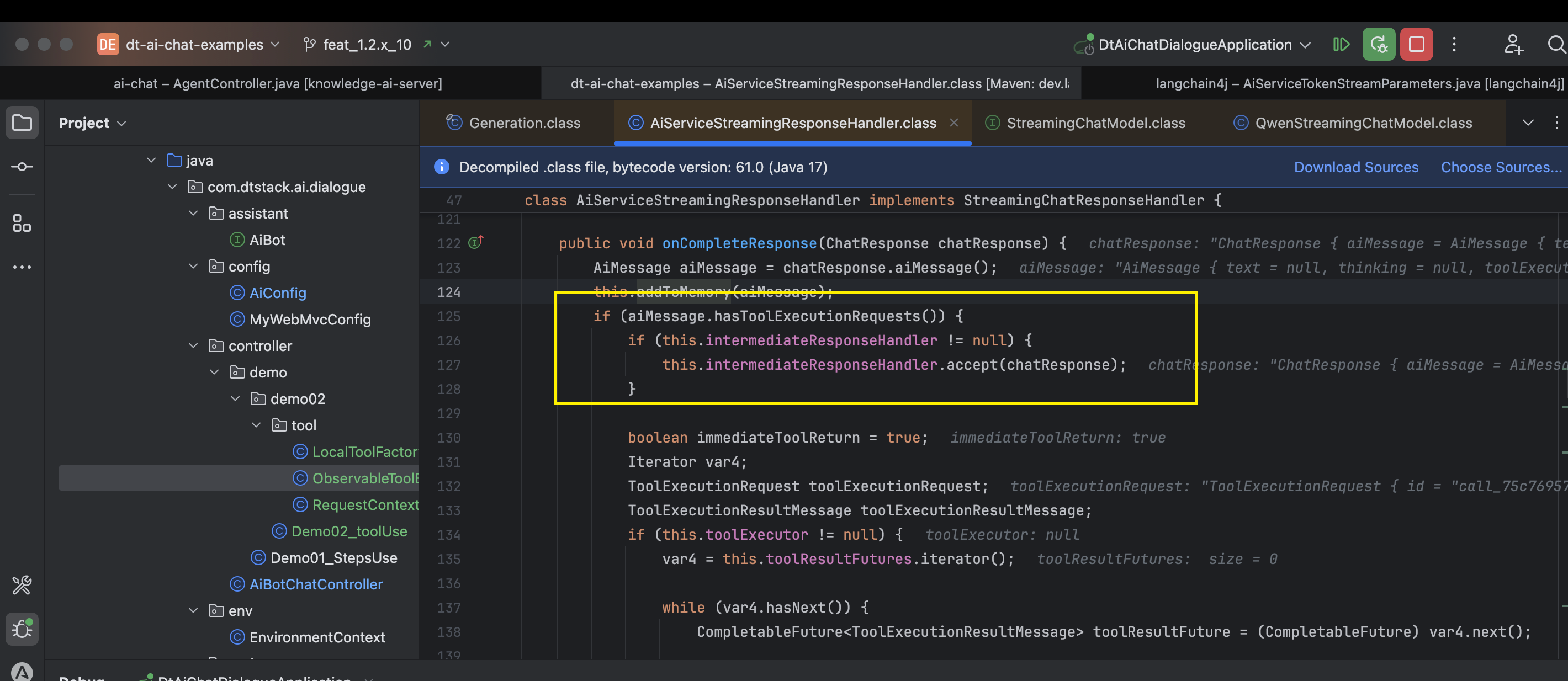This screenshot has width=1568, height=681.
Task: Collapse the java folder node
Action: pos(151,160)
